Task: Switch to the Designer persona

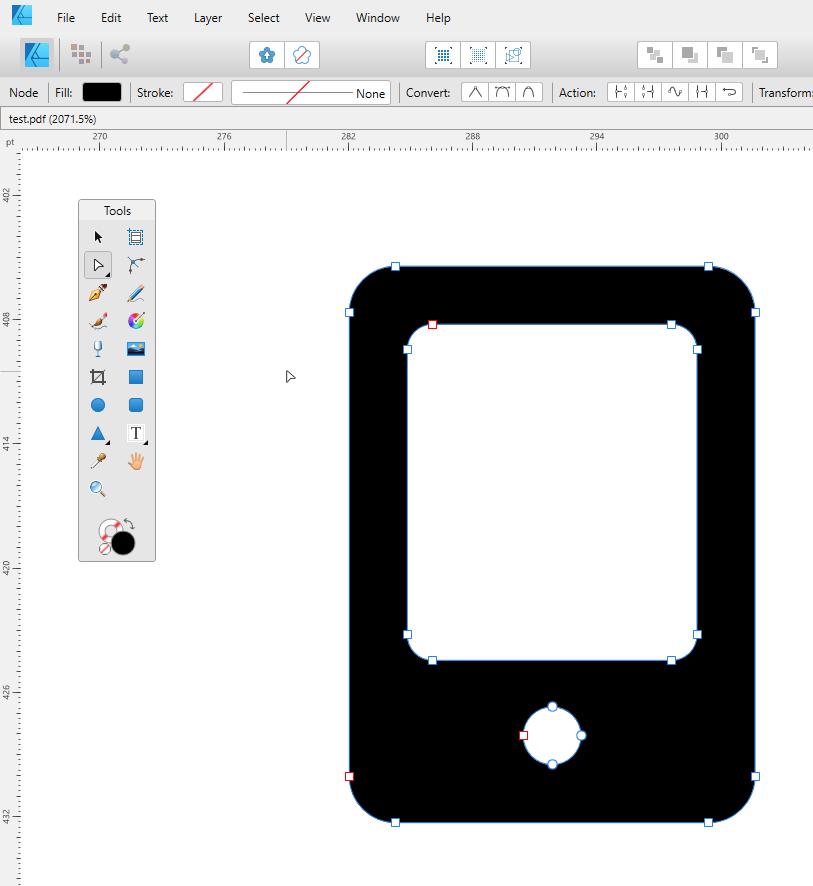Action: click(37, 55)
